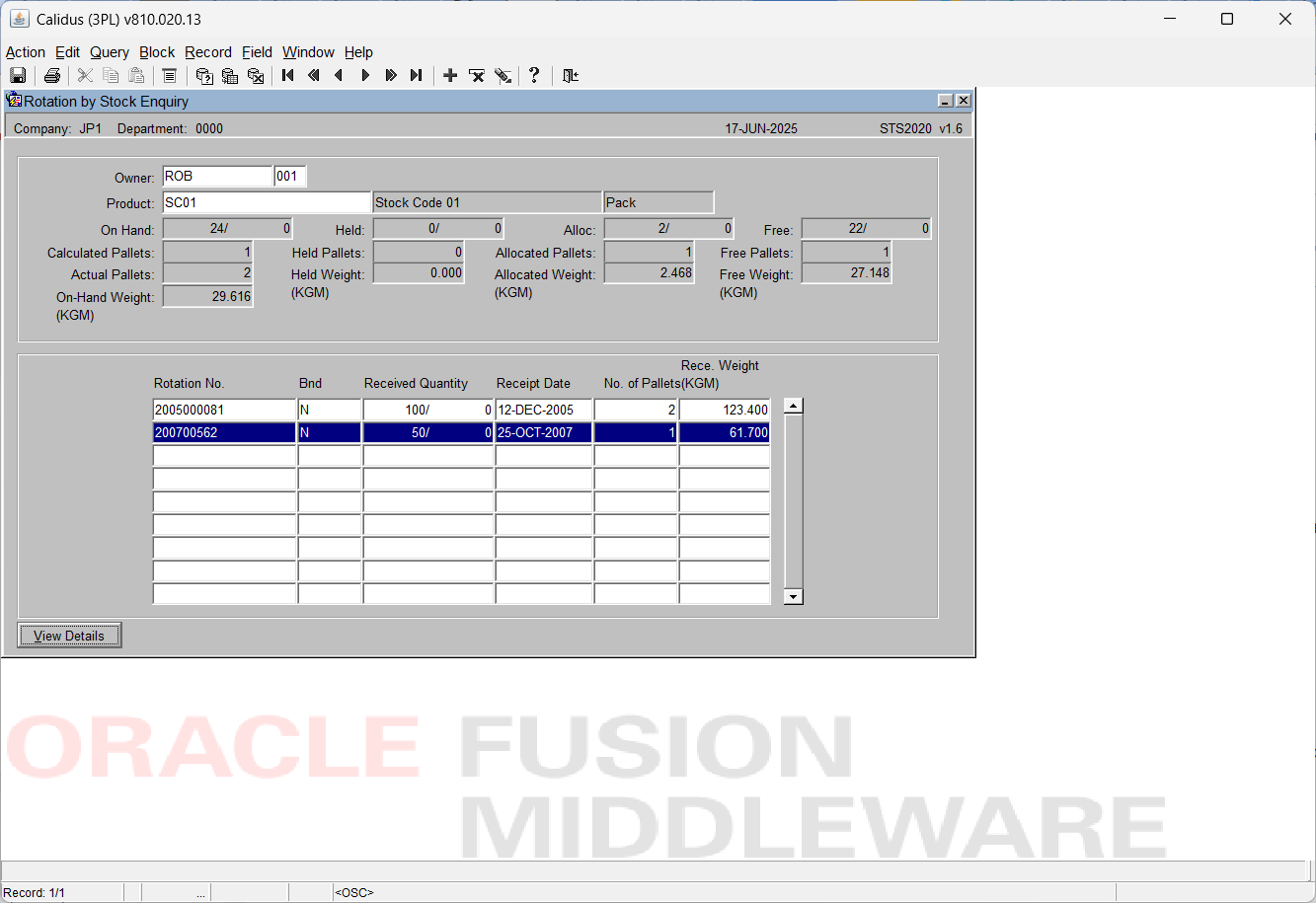The width and height of the screenshot is (1316, 903).
Task: Click the owner suffix field 001
Action: tap(290, 177)
